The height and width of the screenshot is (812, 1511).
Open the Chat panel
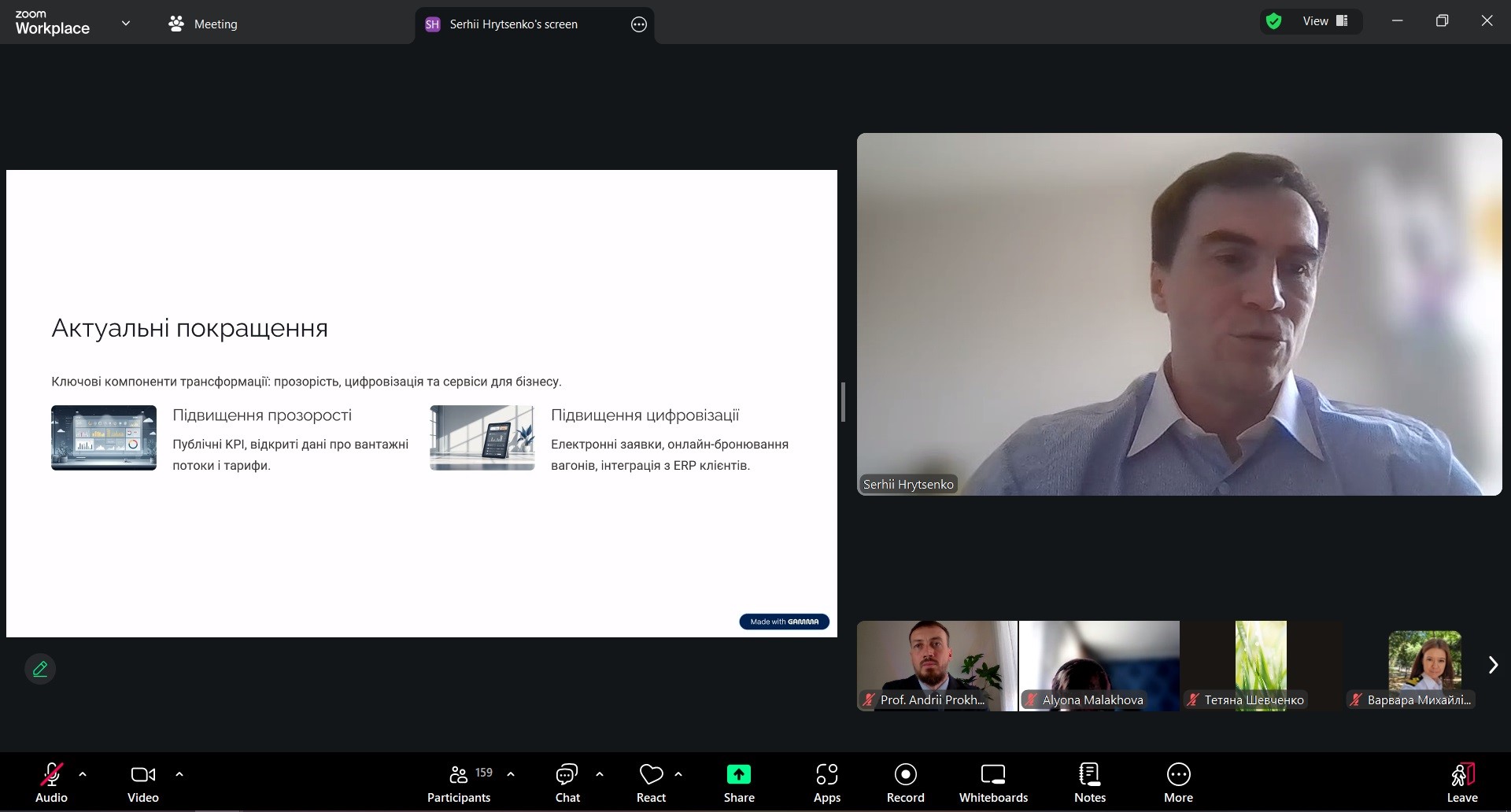click(567, 783)
